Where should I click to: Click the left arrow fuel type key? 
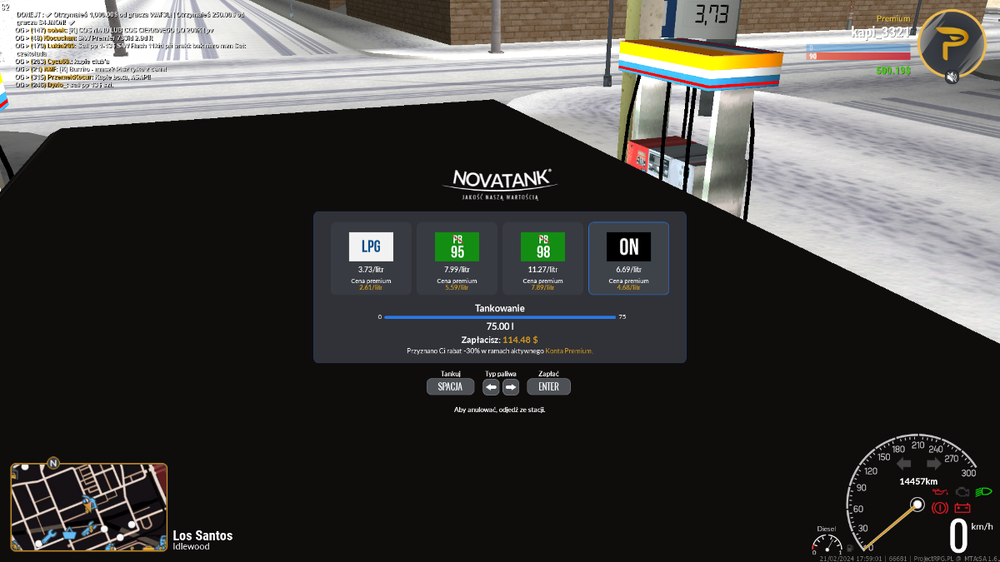[x=490, y=387]
